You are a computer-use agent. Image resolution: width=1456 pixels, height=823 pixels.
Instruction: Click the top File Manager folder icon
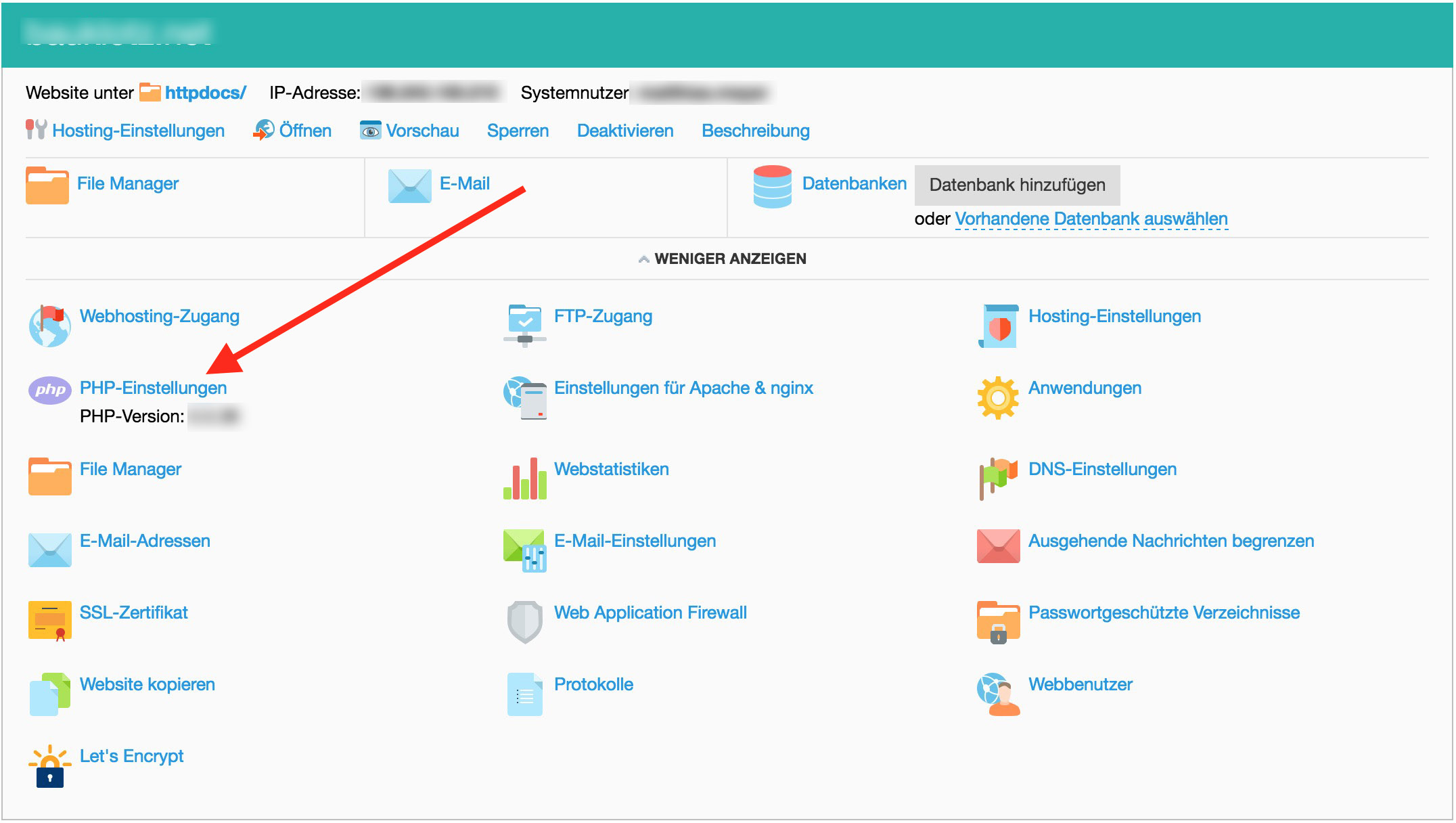pyautogui.click(x=47, y=185)
